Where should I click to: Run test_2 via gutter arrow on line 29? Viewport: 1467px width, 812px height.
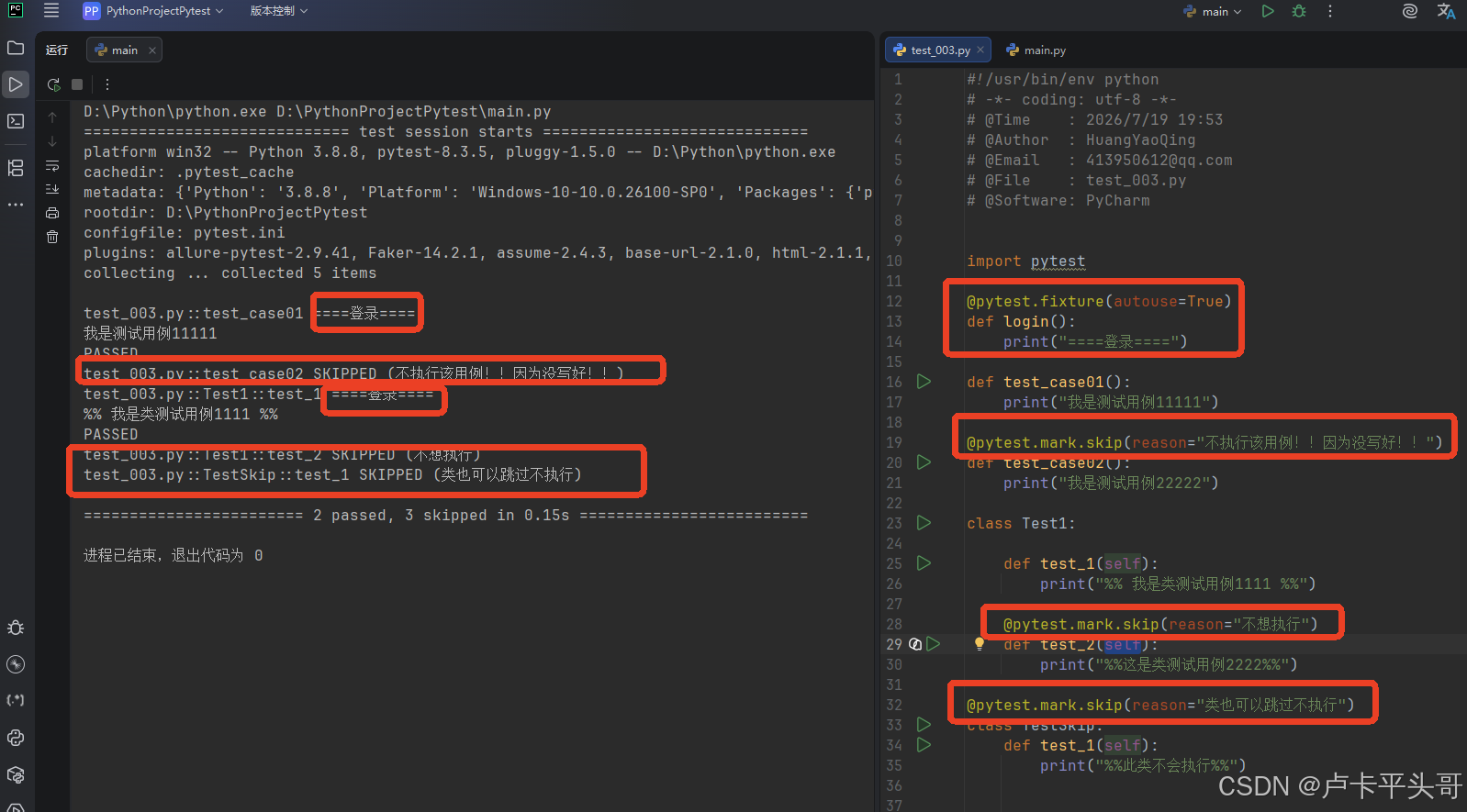[934, 644]
